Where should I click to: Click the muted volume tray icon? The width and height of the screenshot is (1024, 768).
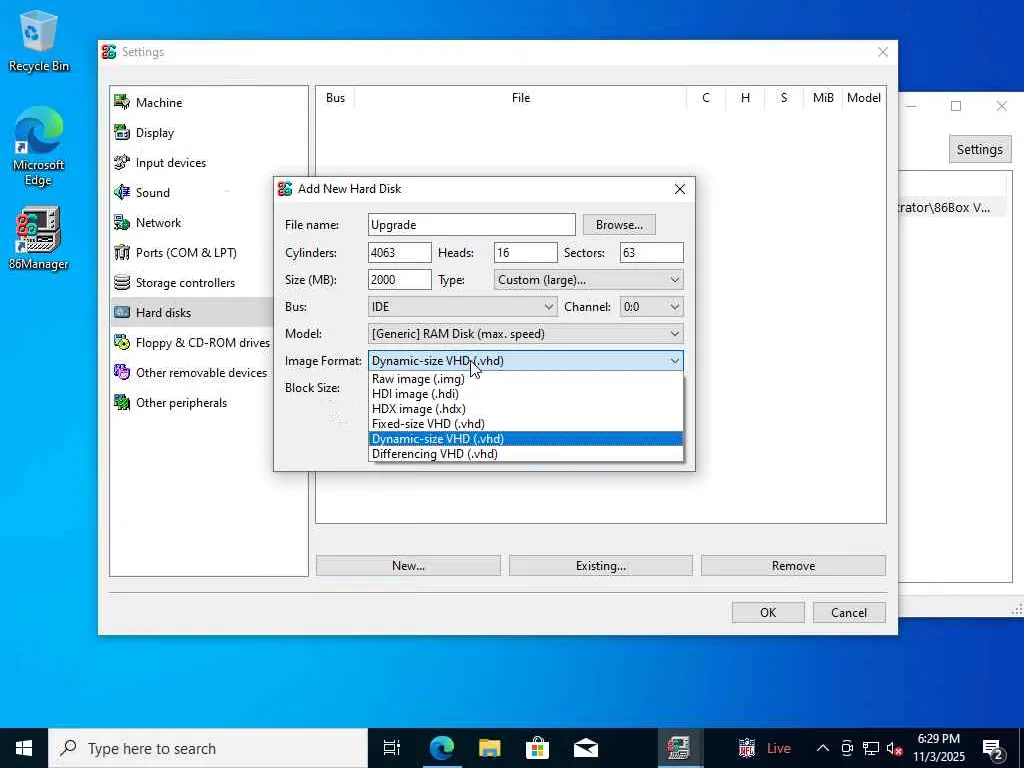895,748
